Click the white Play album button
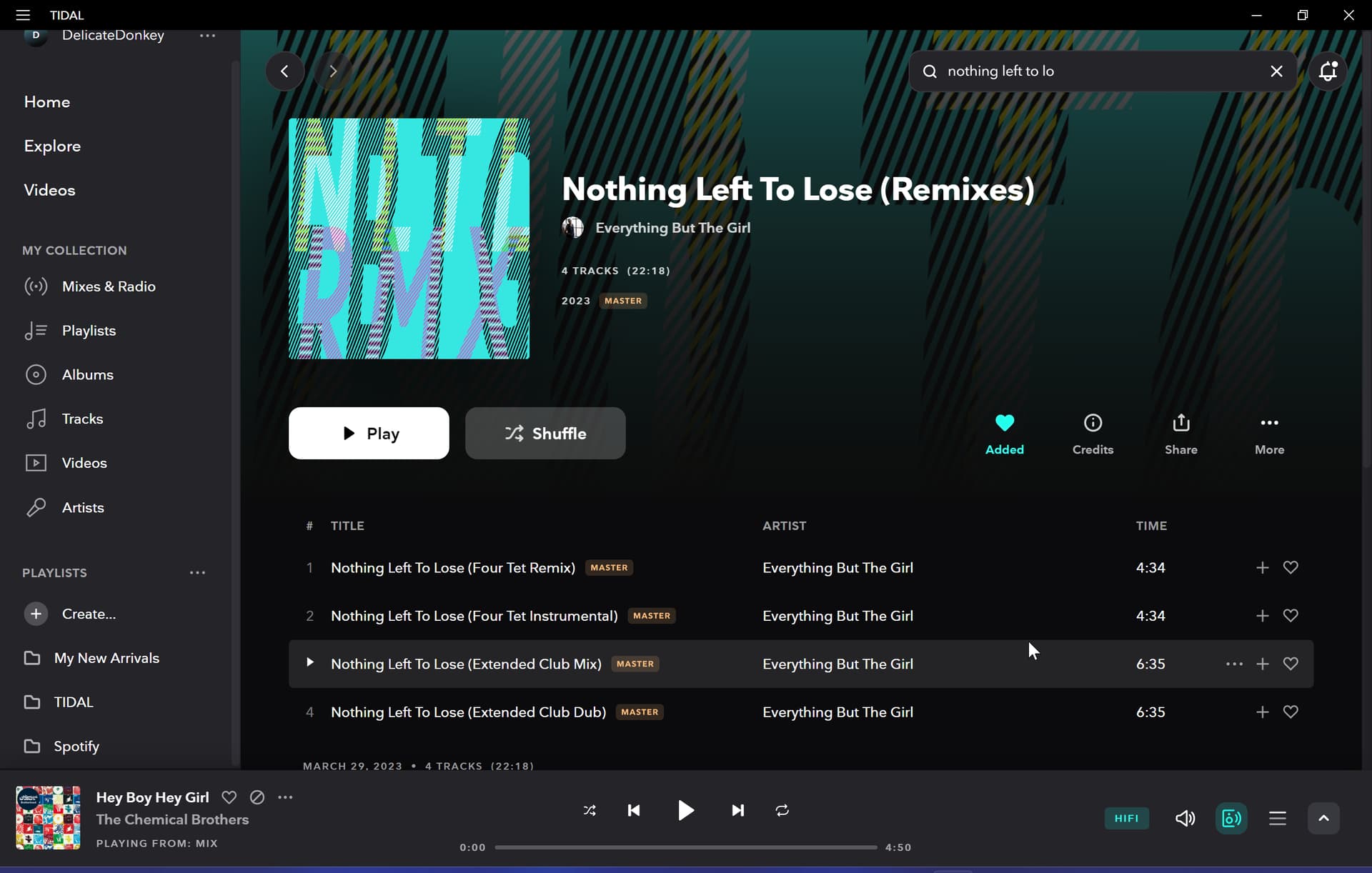Image resolution: width=1372 pixels, height=873 pixels. pos(369,433)
